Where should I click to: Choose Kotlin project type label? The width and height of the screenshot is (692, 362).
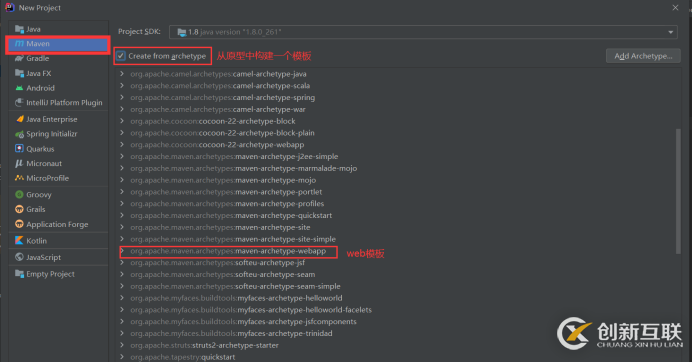pos(36,241)
